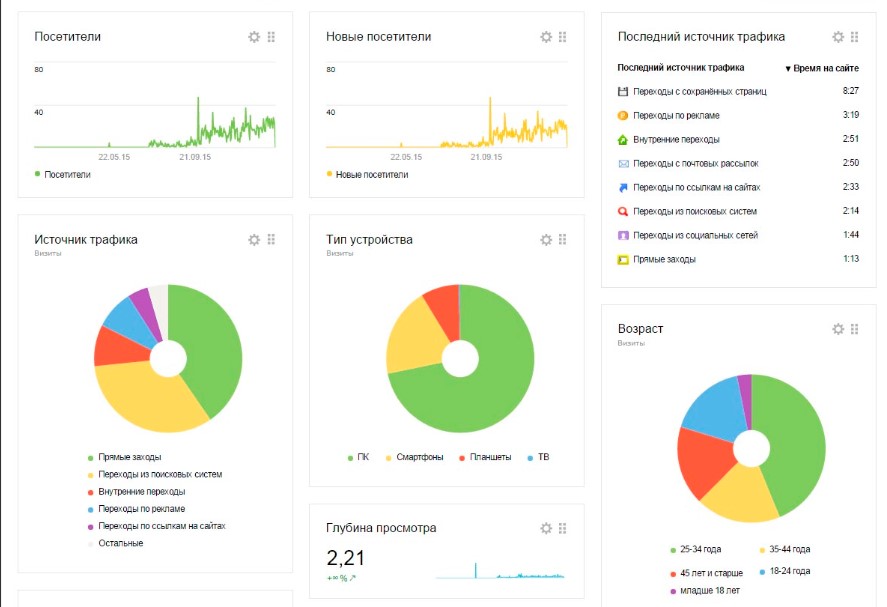Click the blue arrow site links icon
887x607 pixels.
coord(623,187)
